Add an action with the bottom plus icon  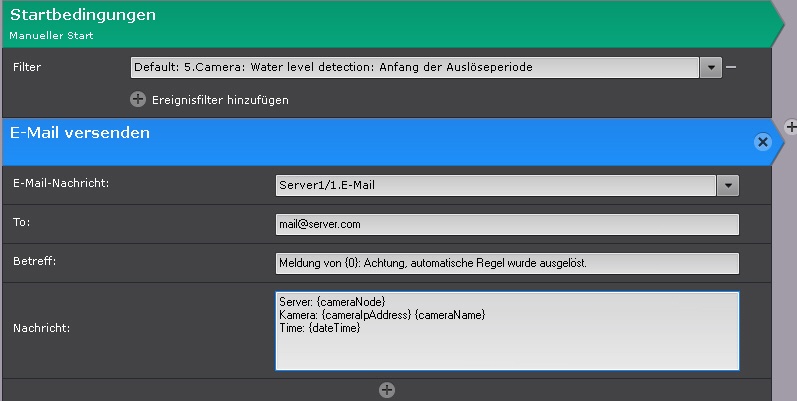click(x=388, y=390)
